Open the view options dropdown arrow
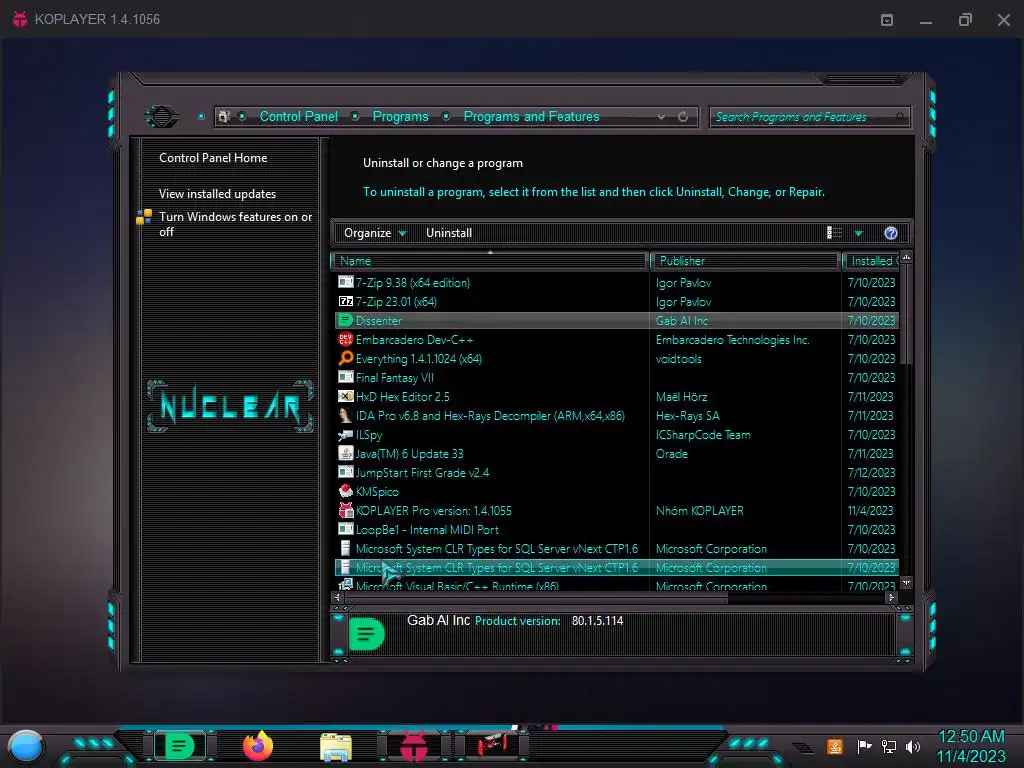The image size is (1024, 768). click(x=859, y=233)
